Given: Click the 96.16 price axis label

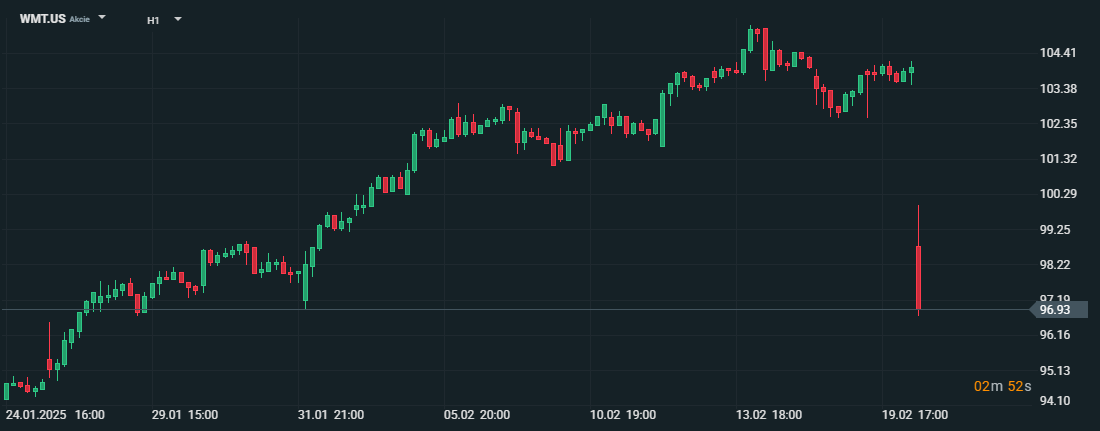Looking at the screenshot, I should 1055,335.
